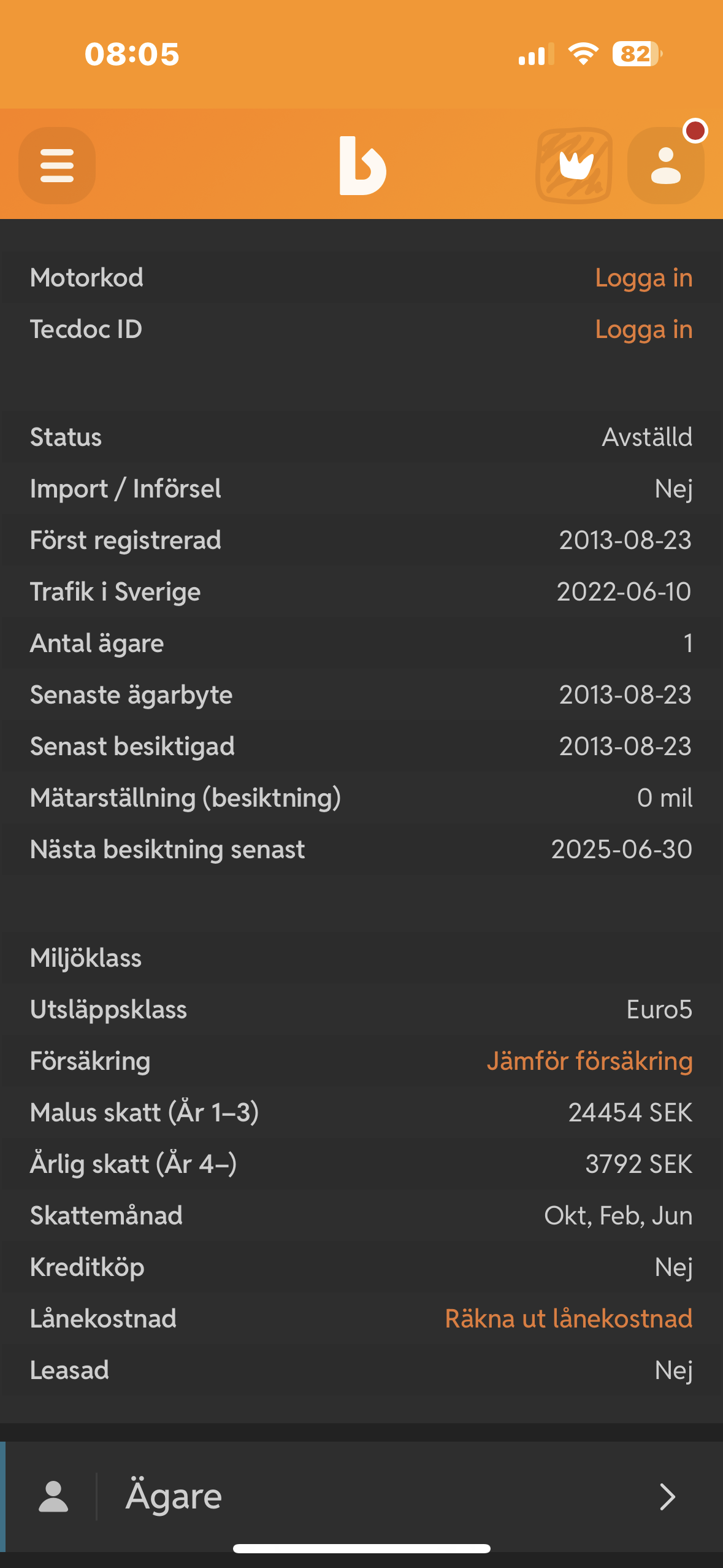Tap the Status row showing Avställd
The image size is (723, 1568).
point(361,437)
